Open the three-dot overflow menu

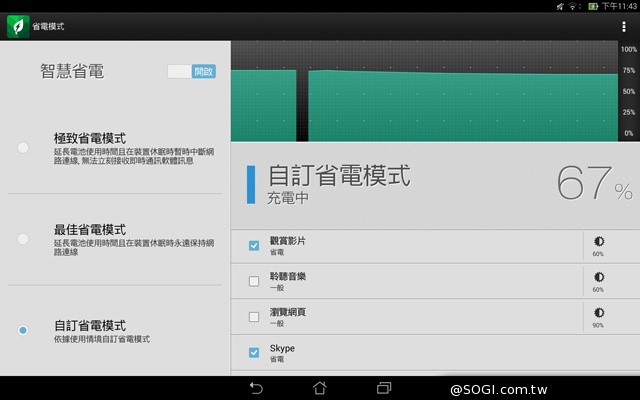(x=624, y=27)
